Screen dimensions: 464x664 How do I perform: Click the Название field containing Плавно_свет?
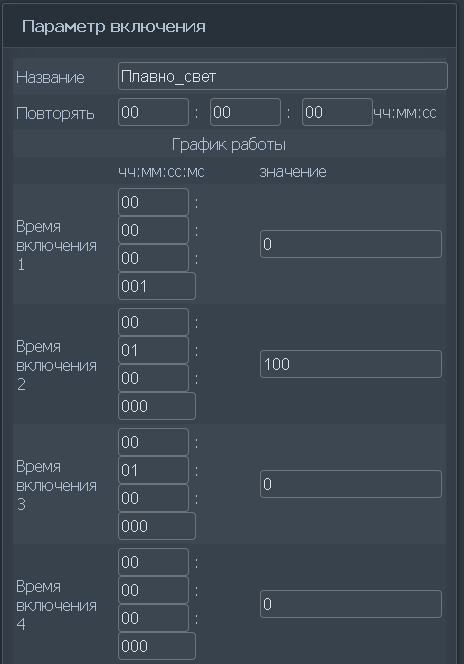tap(283, 76)
